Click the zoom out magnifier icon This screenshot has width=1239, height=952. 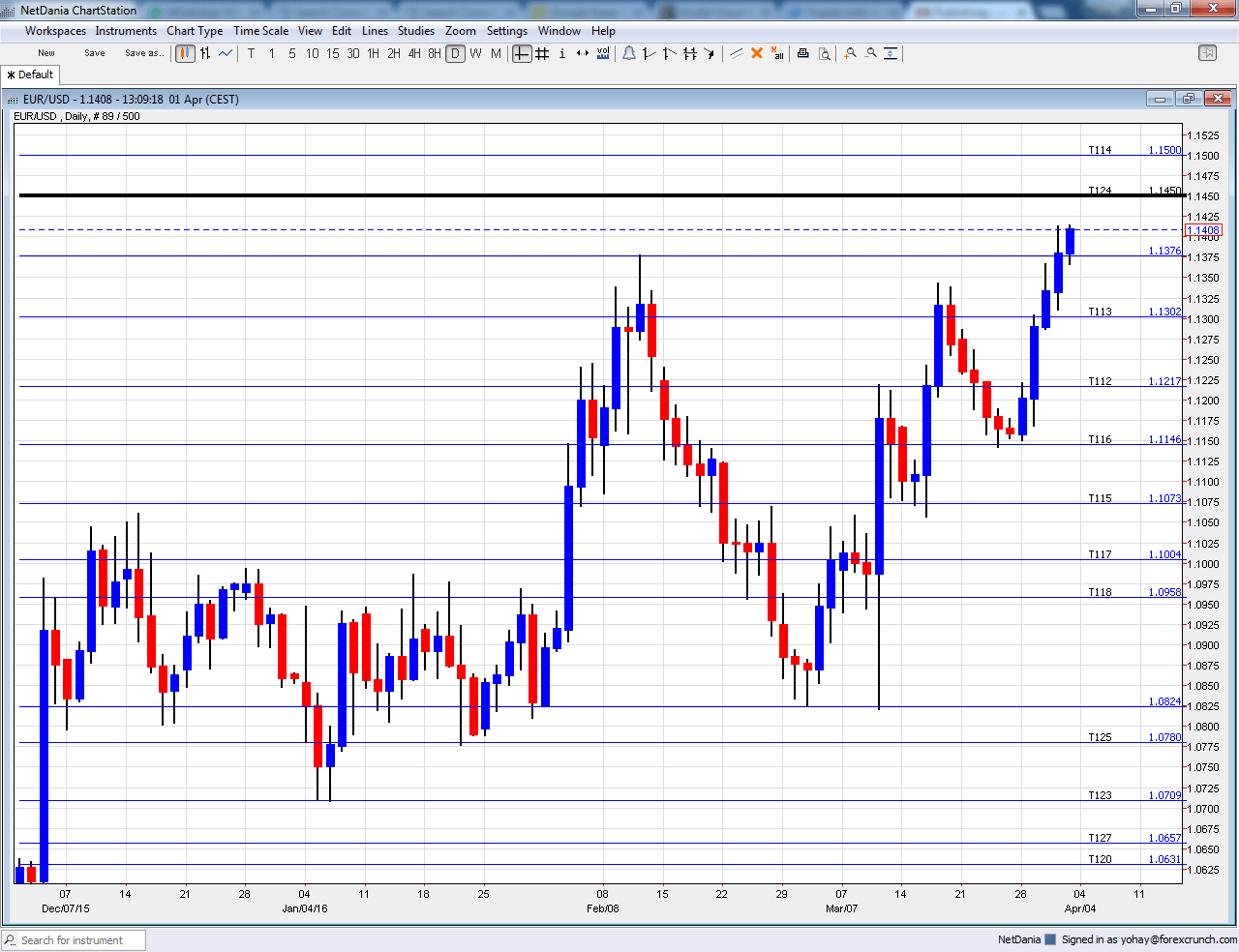[870, 53]
